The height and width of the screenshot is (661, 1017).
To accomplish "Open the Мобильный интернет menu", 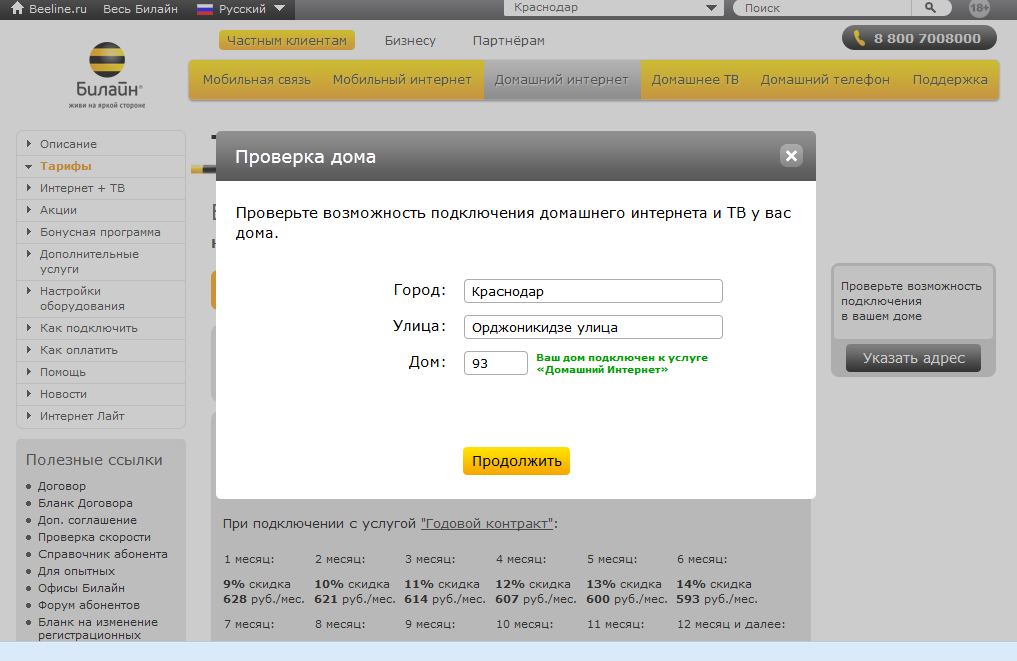I will 402,80.
